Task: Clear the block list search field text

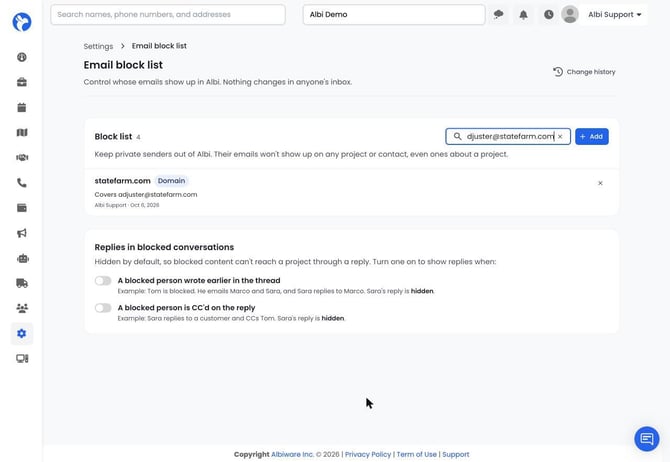Action: coord(560,137)
